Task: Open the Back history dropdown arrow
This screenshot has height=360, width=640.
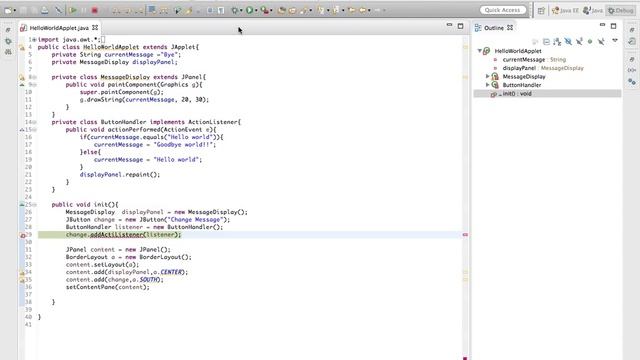Action: tap(369, 11)
